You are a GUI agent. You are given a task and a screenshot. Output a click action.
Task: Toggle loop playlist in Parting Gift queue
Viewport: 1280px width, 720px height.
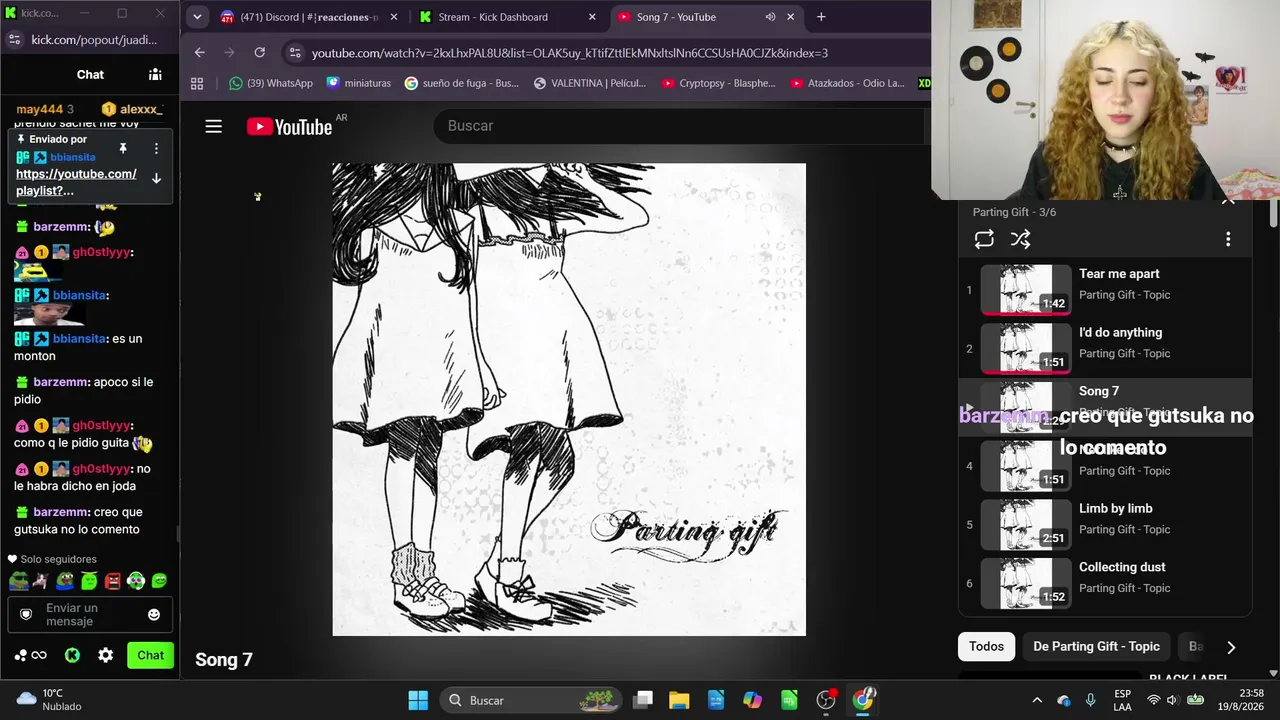pos(984,239)
